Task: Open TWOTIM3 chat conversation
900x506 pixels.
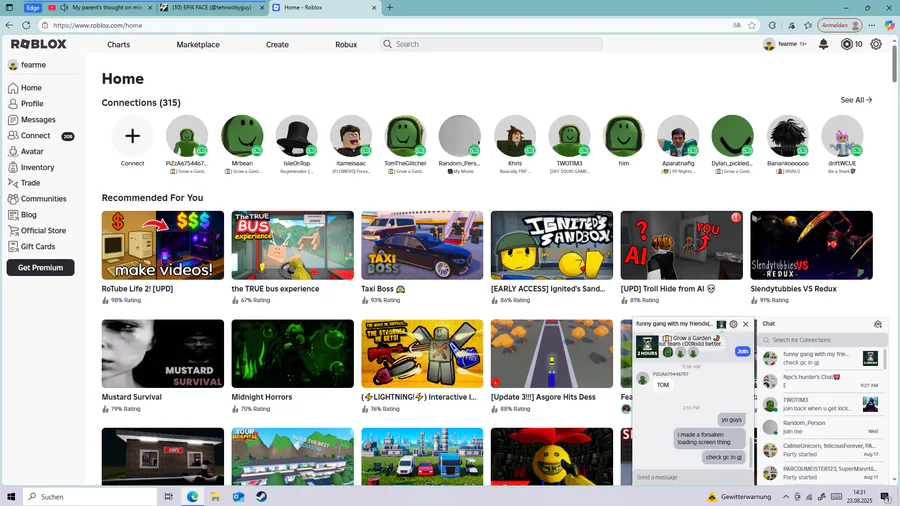Action: point(822,404)
